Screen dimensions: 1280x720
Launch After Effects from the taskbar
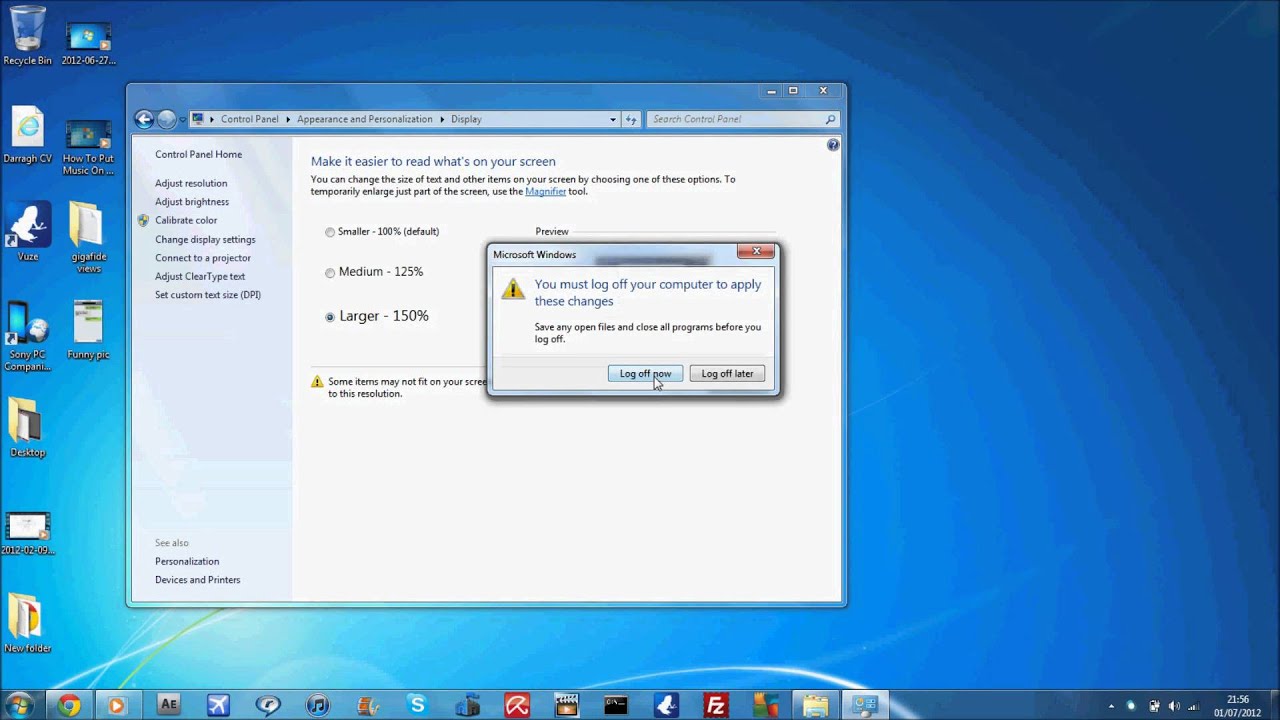(x=168, y=705)
